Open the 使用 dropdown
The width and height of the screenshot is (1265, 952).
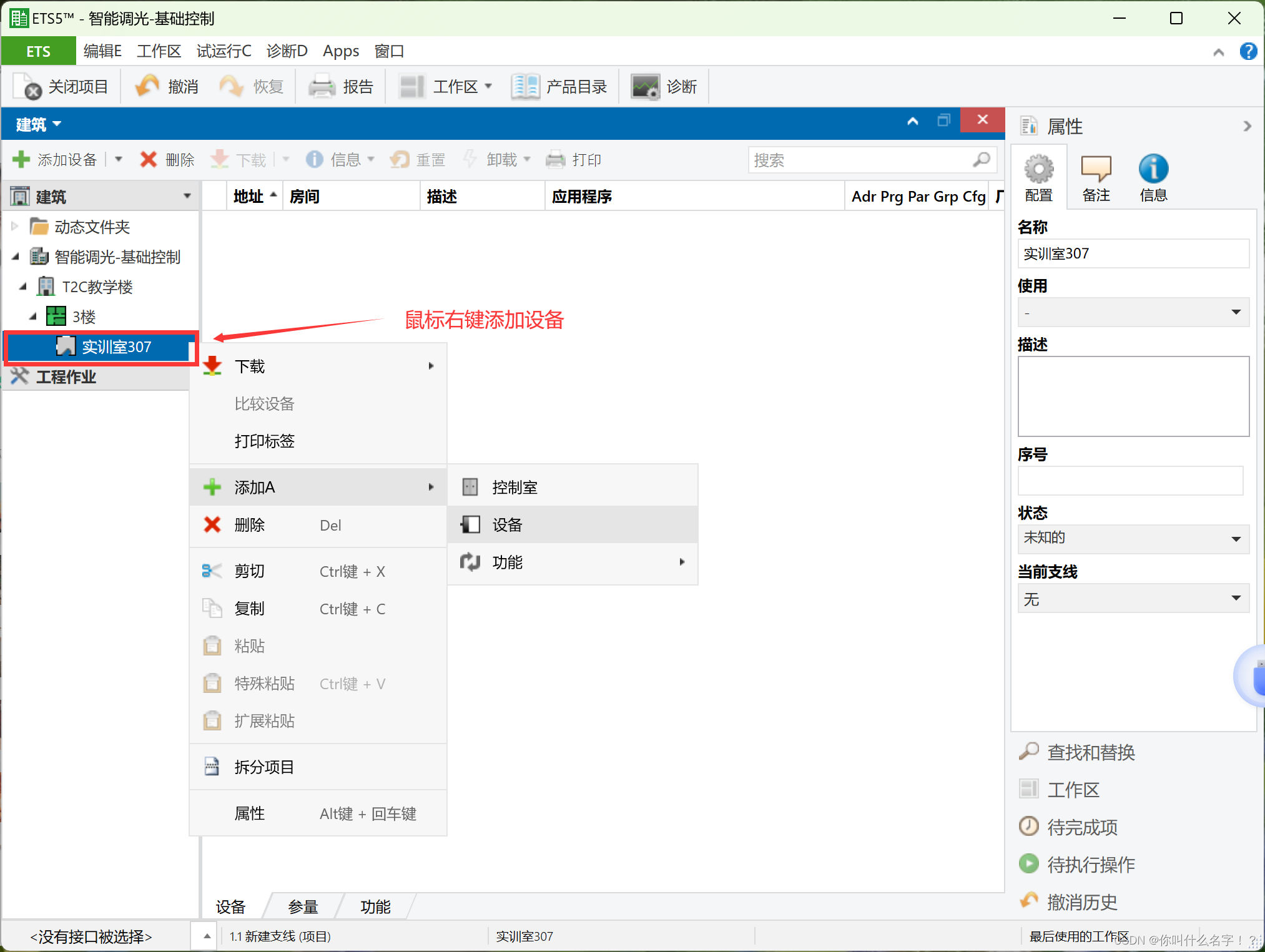pyautogui.click(x=1133, y=312)
